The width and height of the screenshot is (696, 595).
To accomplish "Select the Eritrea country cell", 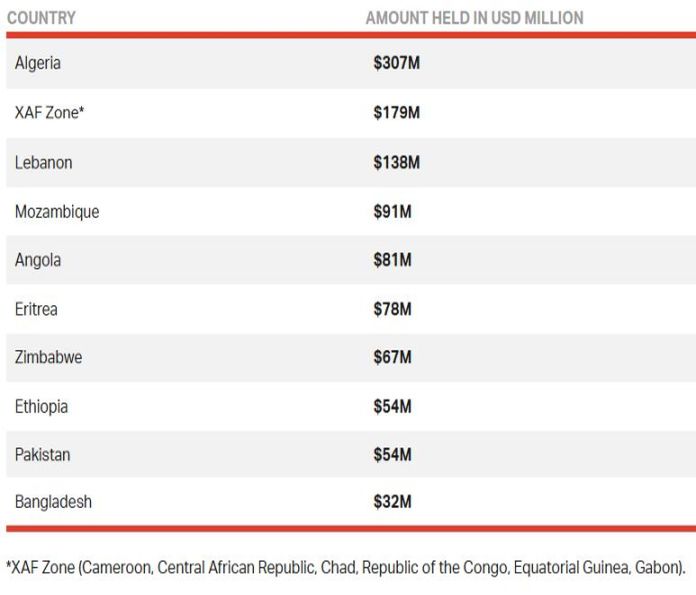I will [x=36, y=309].
